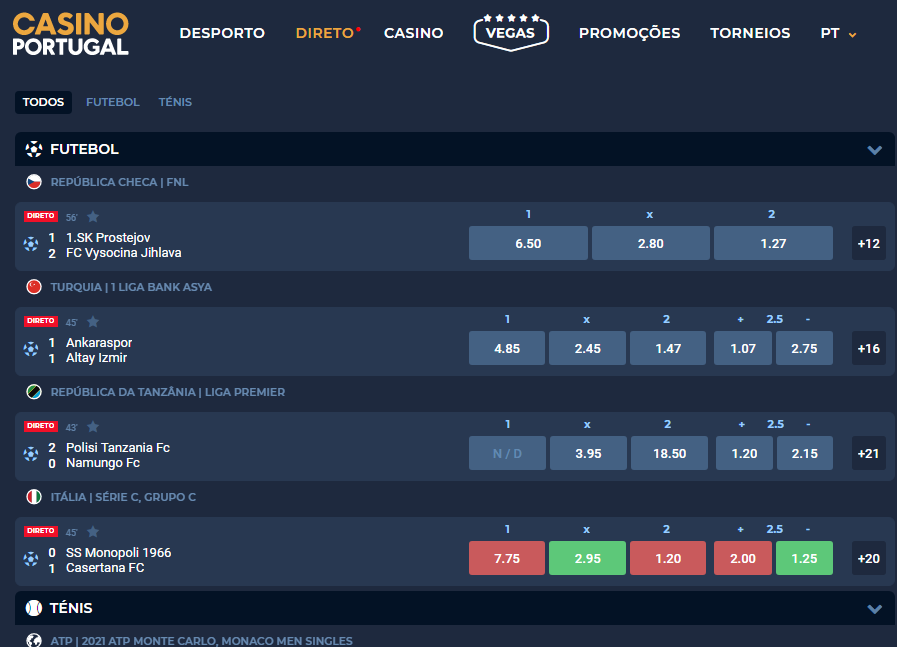Select under 2.5 odds 2.15 for Polisi Tanzania

tap(805, 453)
